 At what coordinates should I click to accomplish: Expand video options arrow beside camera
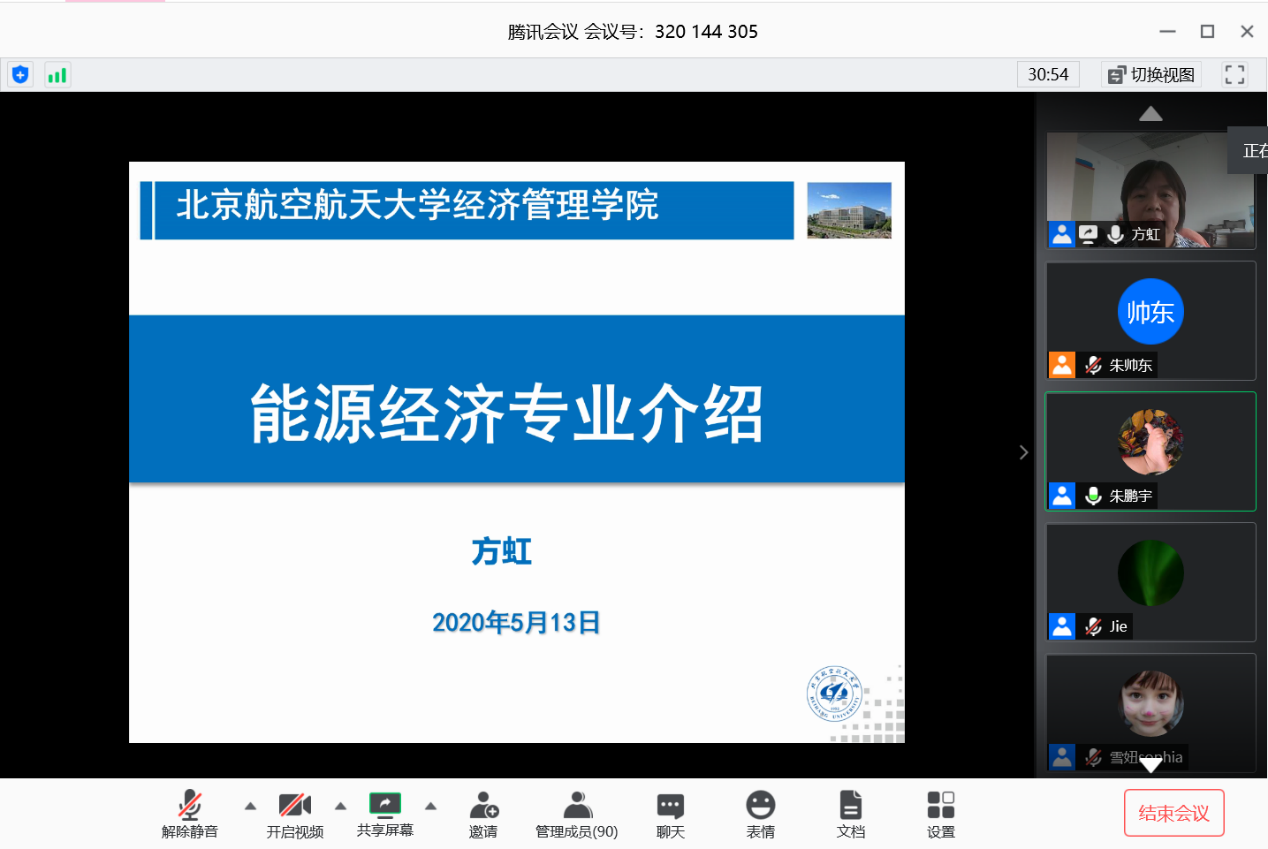point(340,806)
